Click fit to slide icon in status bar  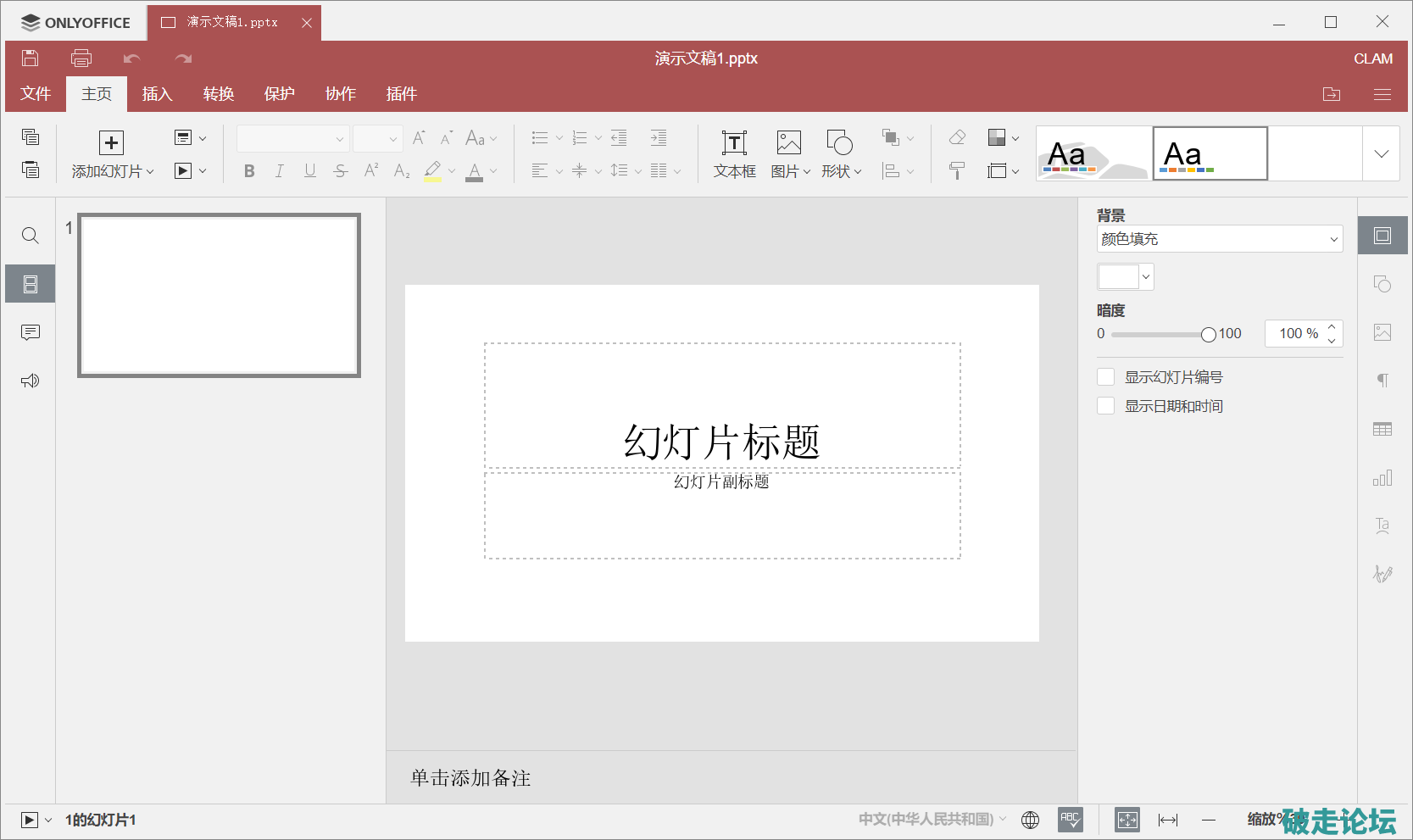pos(1127,820)
